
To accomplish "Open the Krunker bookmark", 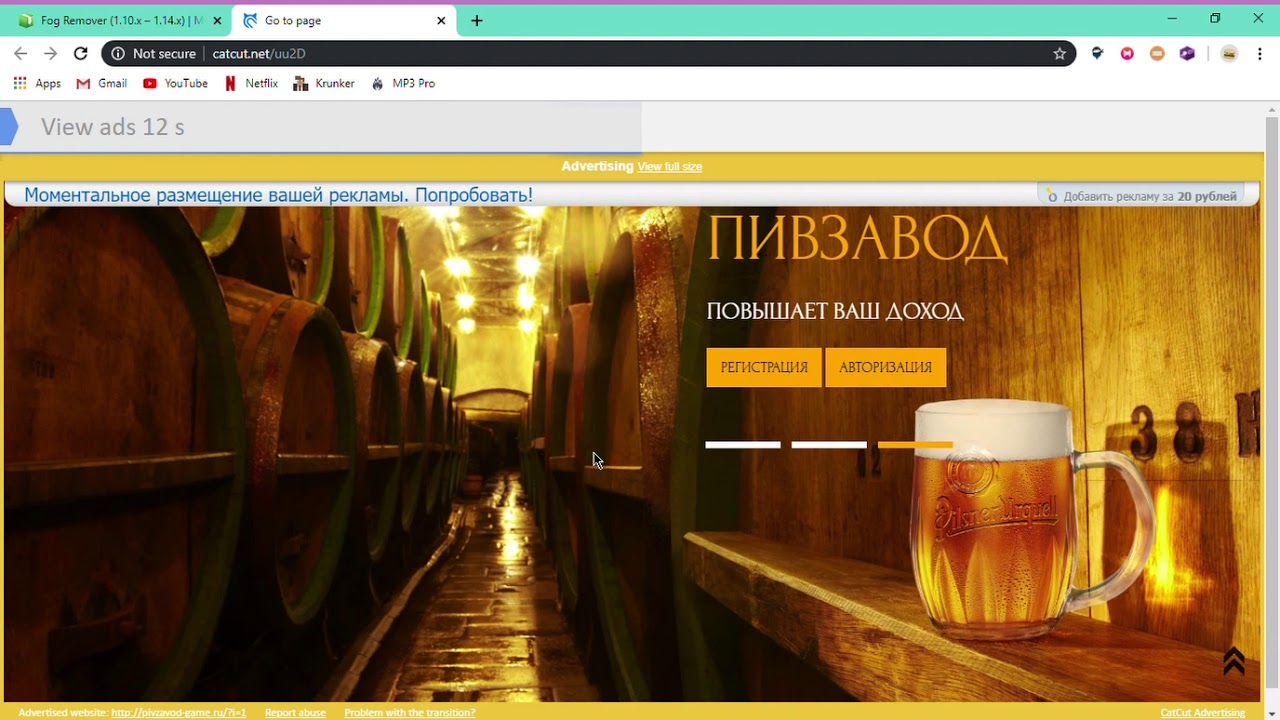I will 324,84.
